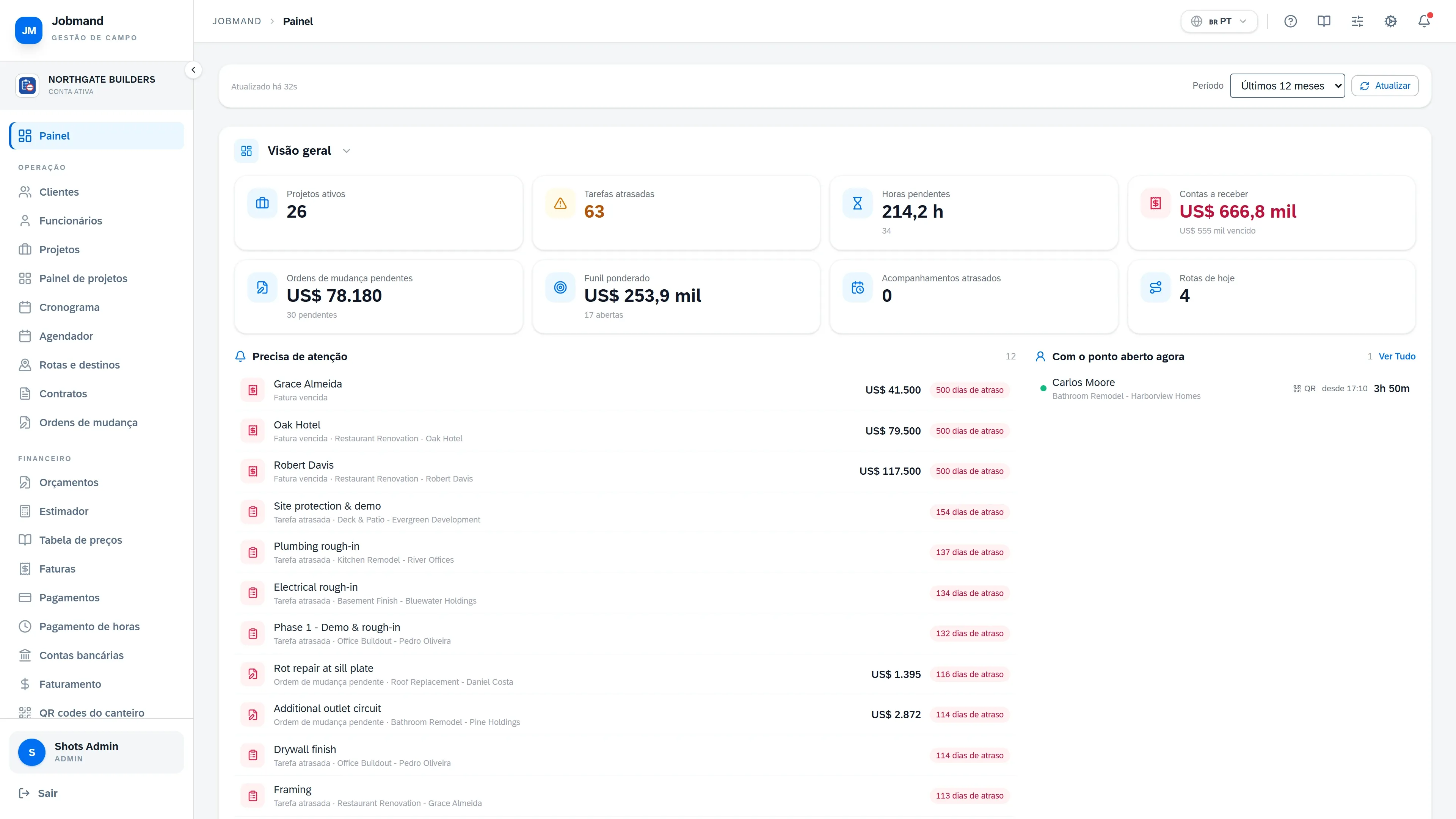Screen dimensions: 1456x819
Task: Click the Acompanhamentos atrasados calendar icon
Action: click(x=857, y=288)
